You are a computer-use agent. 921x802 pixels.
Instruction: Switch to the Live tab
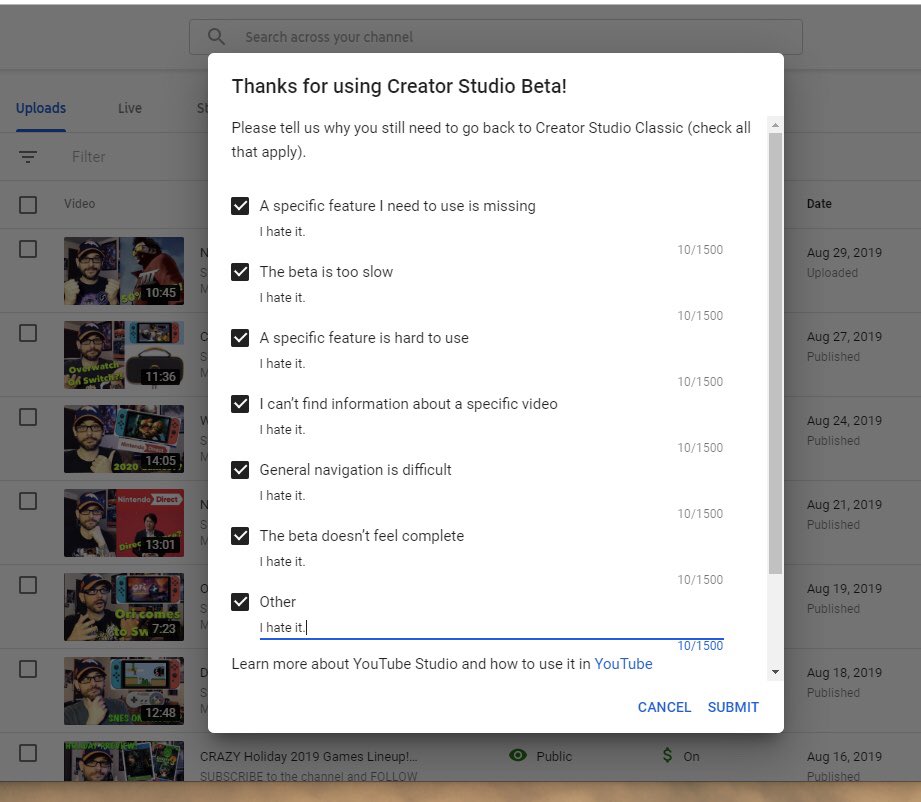click(130, 108)
